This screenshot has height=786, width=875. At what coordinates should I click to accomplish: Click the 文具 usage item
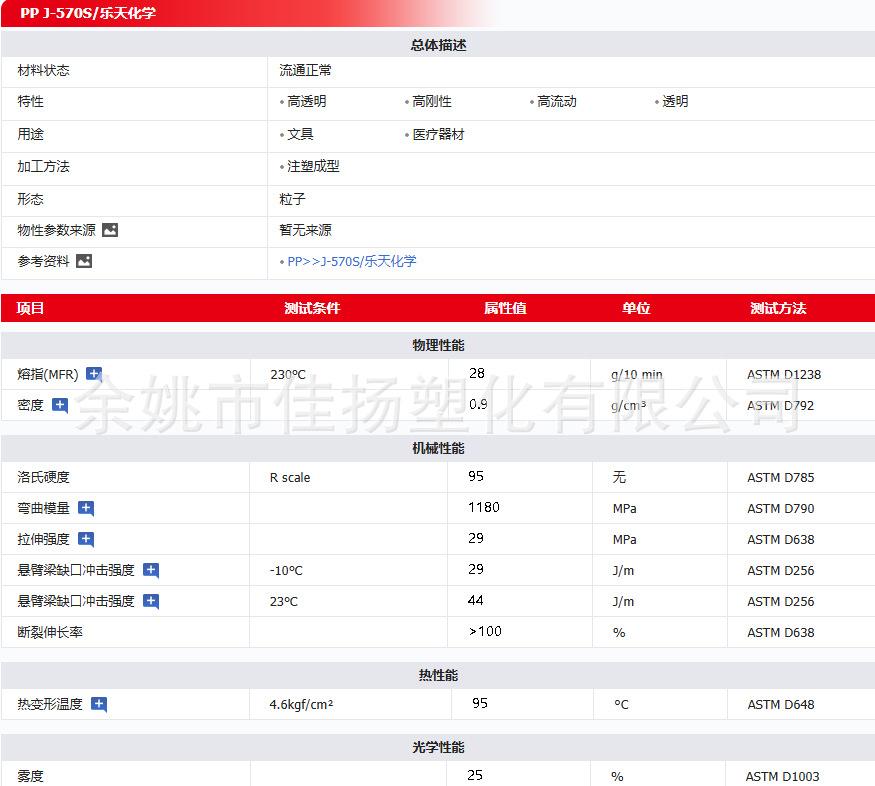coord(300,134)
